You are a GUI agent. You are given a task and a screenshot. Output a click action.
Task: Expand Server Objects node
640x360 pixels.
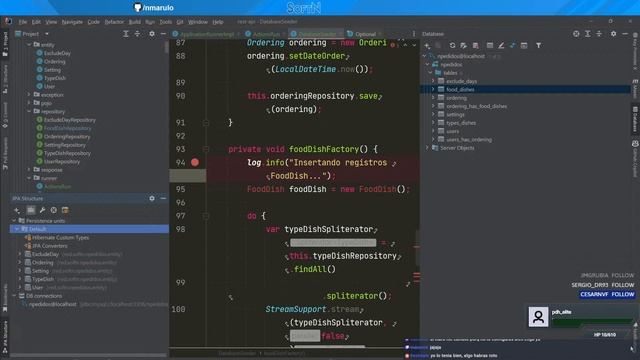(427, 148)
